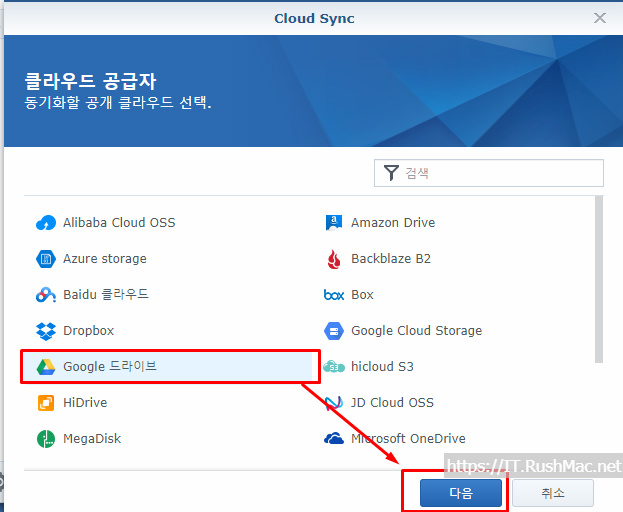
Task: Choose Google Cloud Storage label
Action: pos(416,331)
